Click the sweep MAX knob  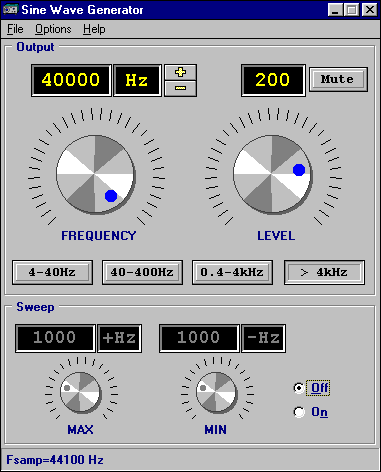coord(80,392)
